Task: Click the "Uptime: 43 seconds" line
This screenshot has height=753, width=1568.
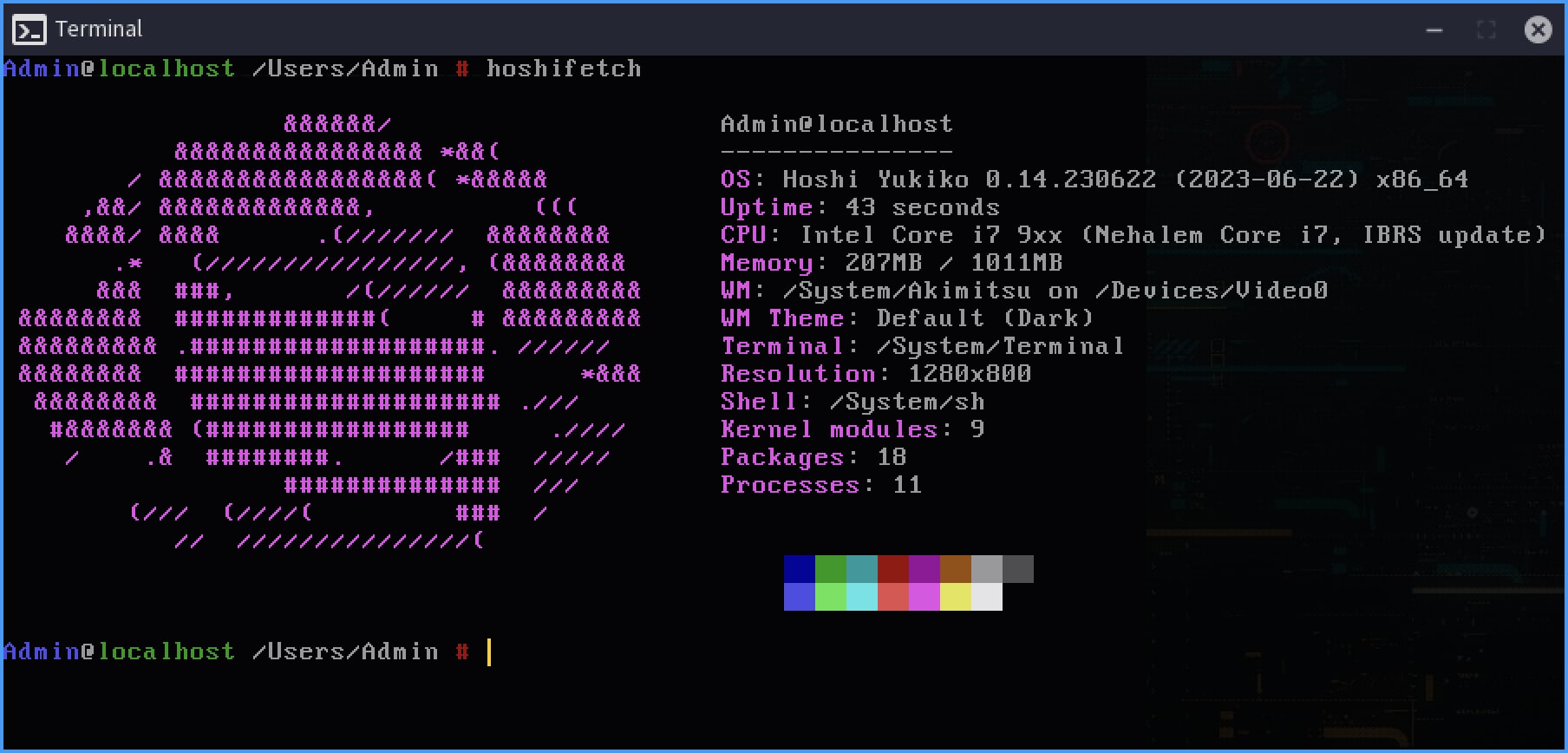Action: 860,207
